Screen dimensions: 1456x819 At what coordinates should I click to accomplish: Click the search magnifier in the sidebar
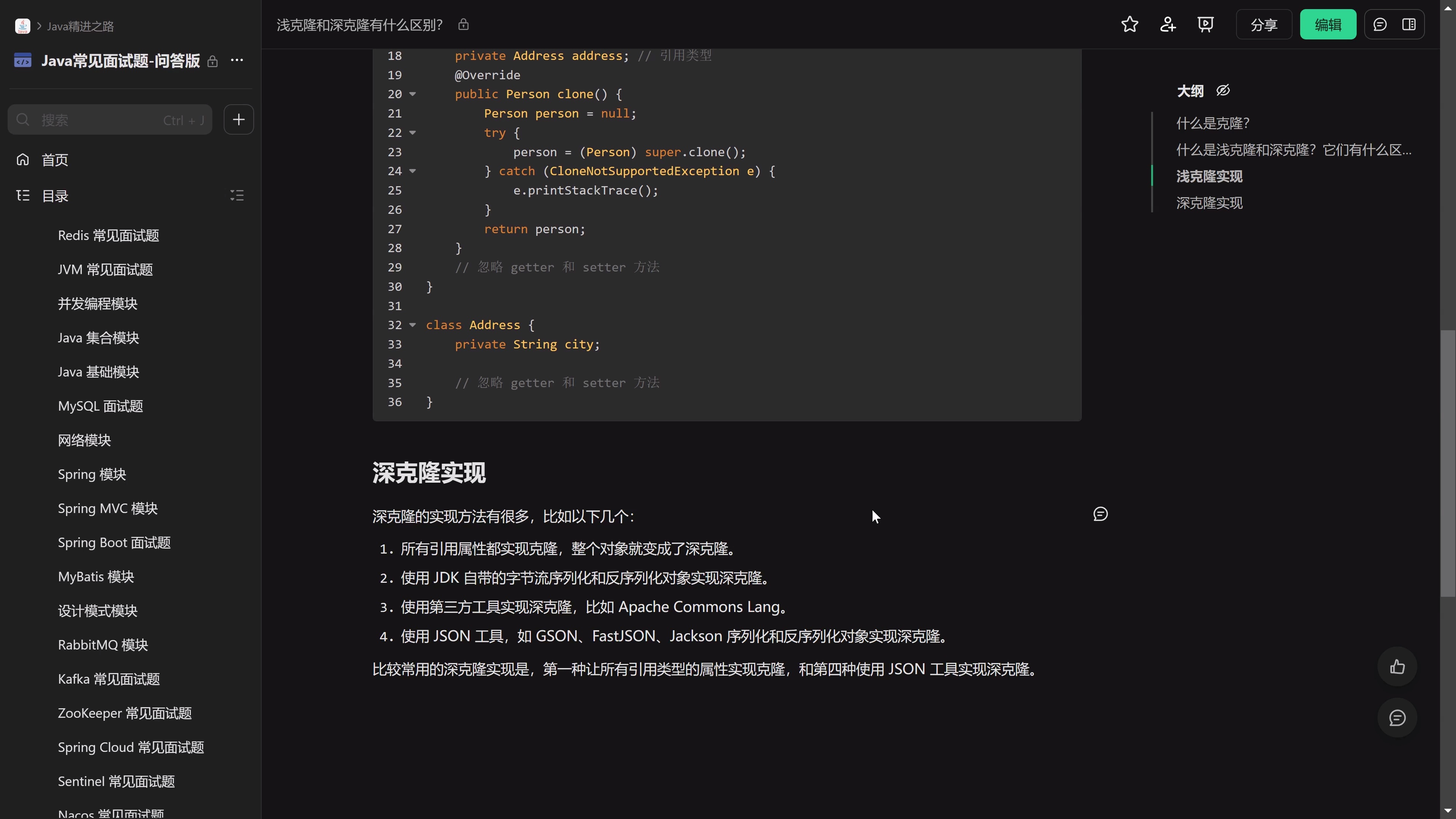point(23,119)
